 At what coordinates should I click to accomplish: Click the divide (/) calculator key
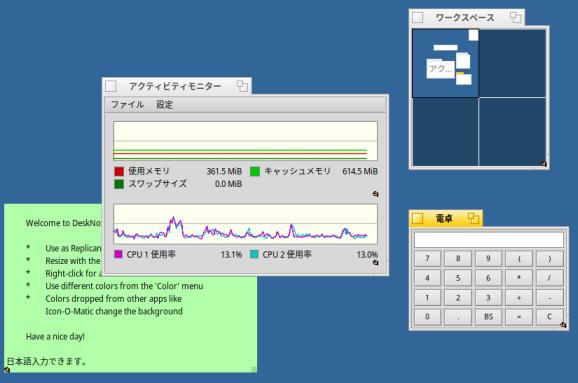click(550, 278)
